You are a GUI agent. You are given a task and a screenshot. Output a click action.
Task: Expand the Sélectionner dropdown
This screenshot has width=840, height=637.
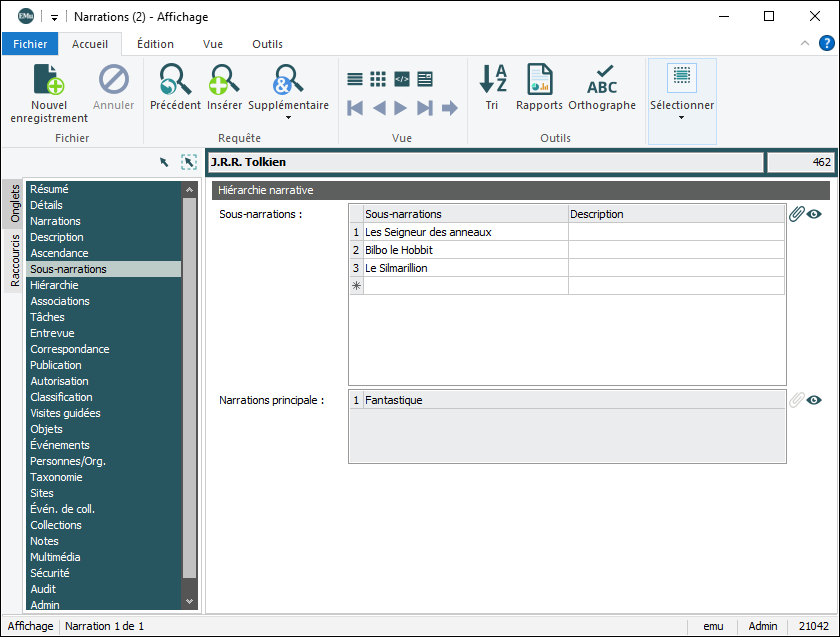point(682,117)
